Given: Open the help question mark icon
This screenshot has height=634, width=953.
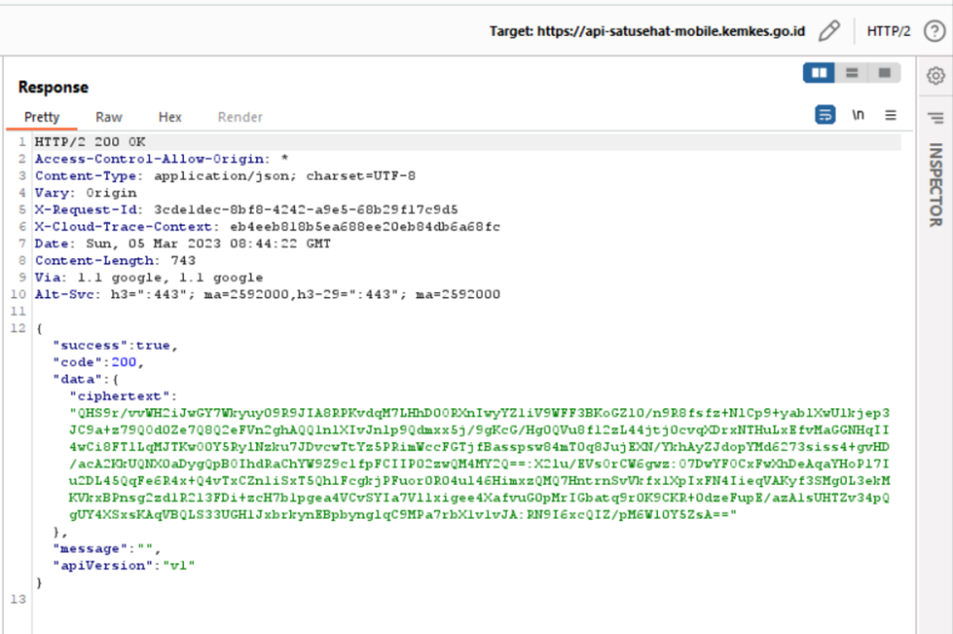Looking at the screenshot, I should point(934,31).
